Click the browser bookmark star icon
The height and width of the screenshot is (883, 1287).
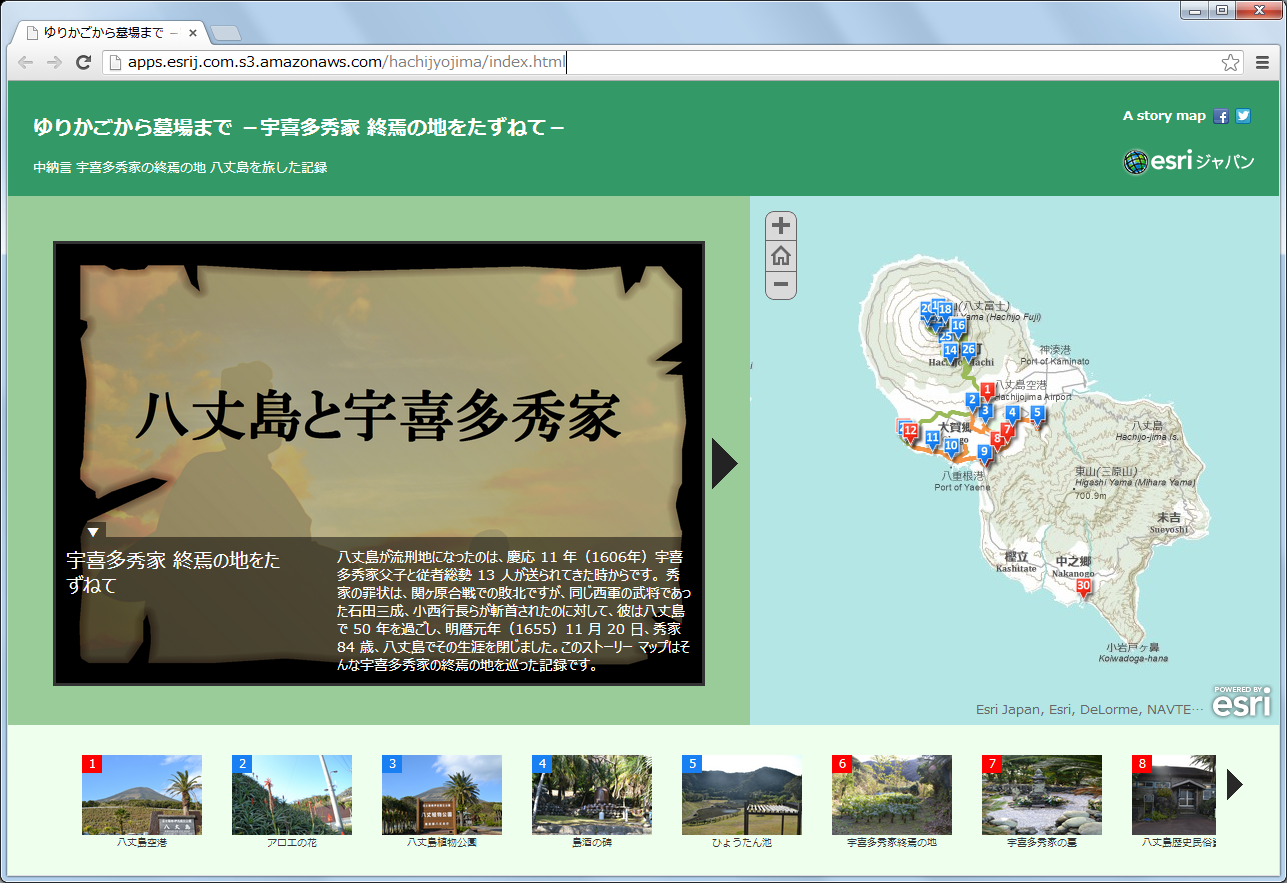coord(1230,63)
